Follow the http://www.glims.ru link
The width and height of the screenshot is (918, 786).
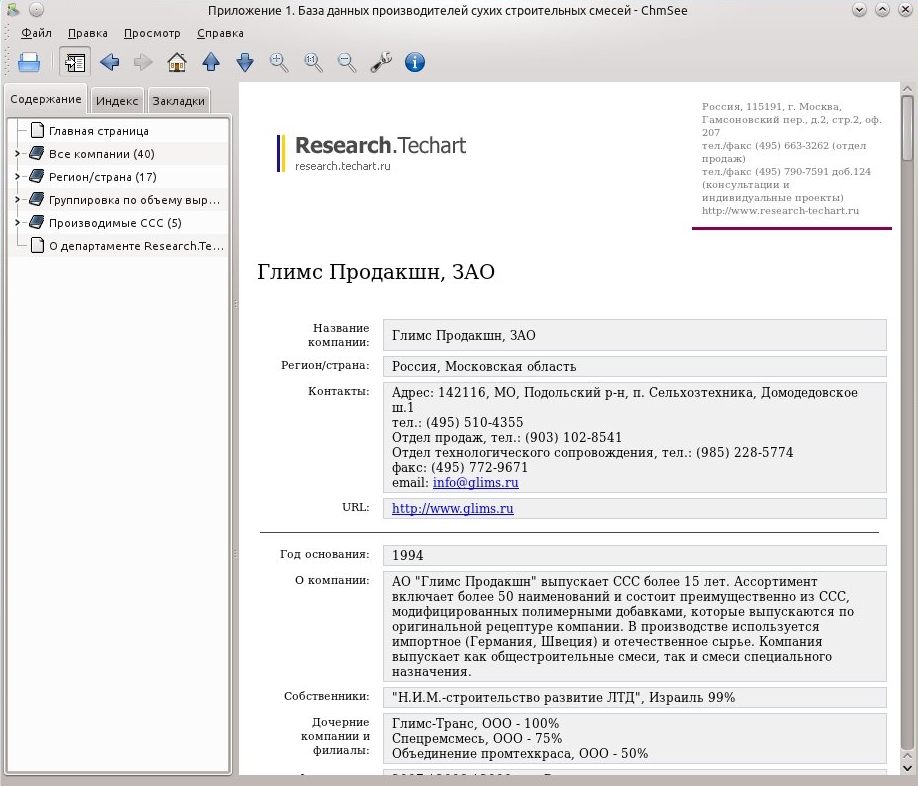tap(453, 509)
